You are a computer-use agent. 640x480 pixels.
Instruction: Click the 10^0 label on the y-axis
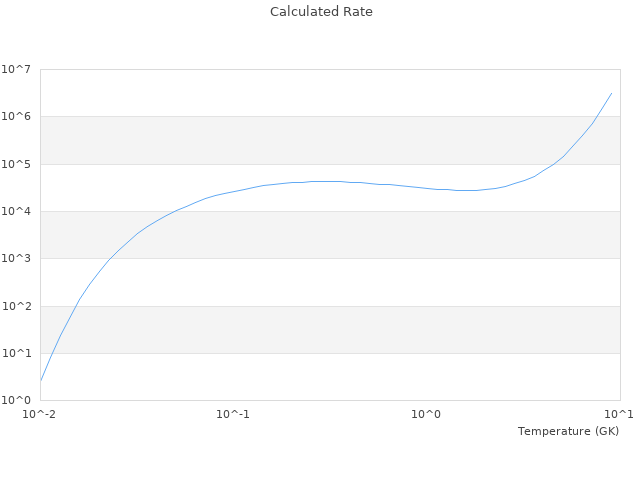pos(16,400)
